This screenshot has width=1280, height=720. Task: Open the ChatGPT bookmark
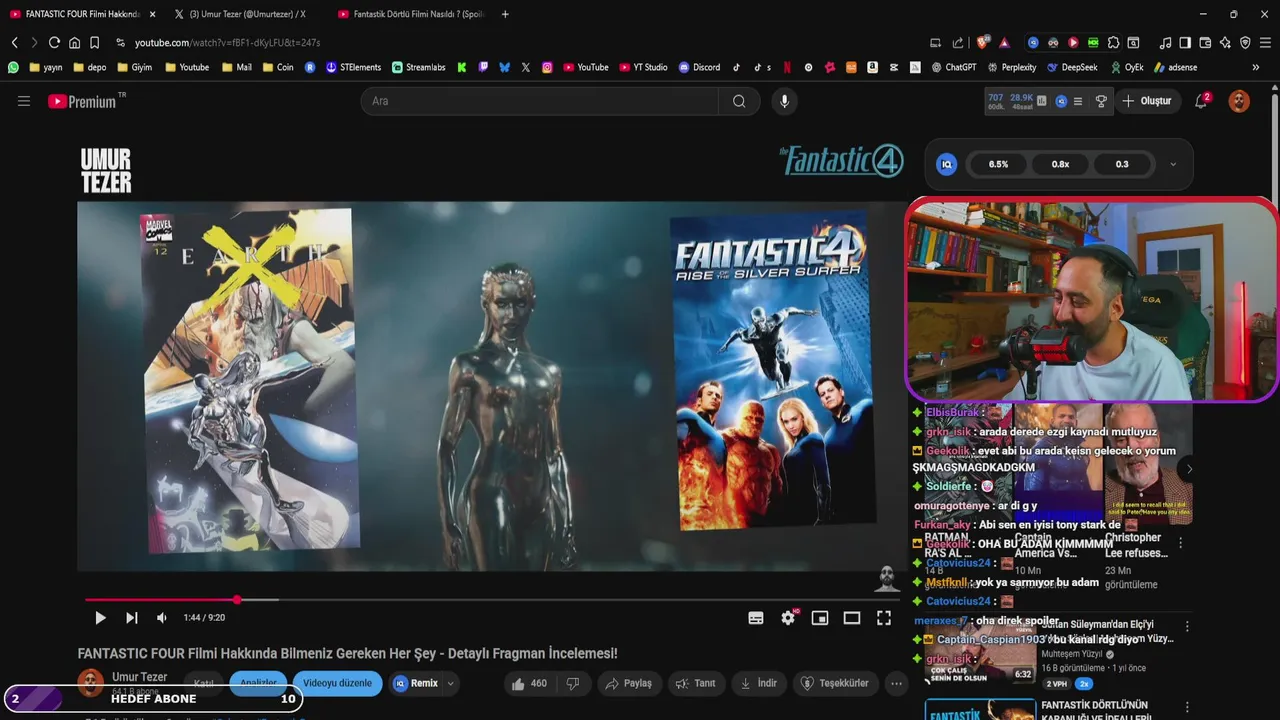click(954, 67)
